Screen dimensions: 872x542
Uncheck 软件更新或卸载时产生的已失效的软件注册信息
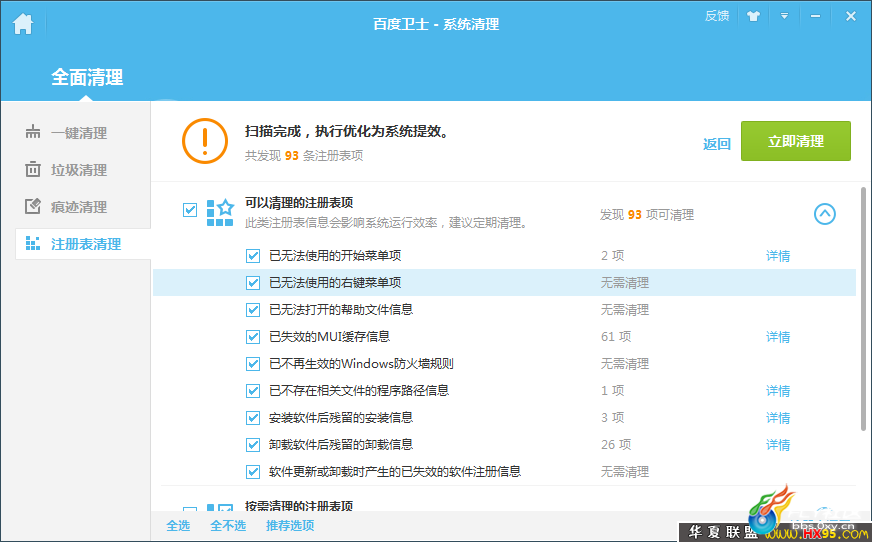pyautogui.click(x=253, y=472)
